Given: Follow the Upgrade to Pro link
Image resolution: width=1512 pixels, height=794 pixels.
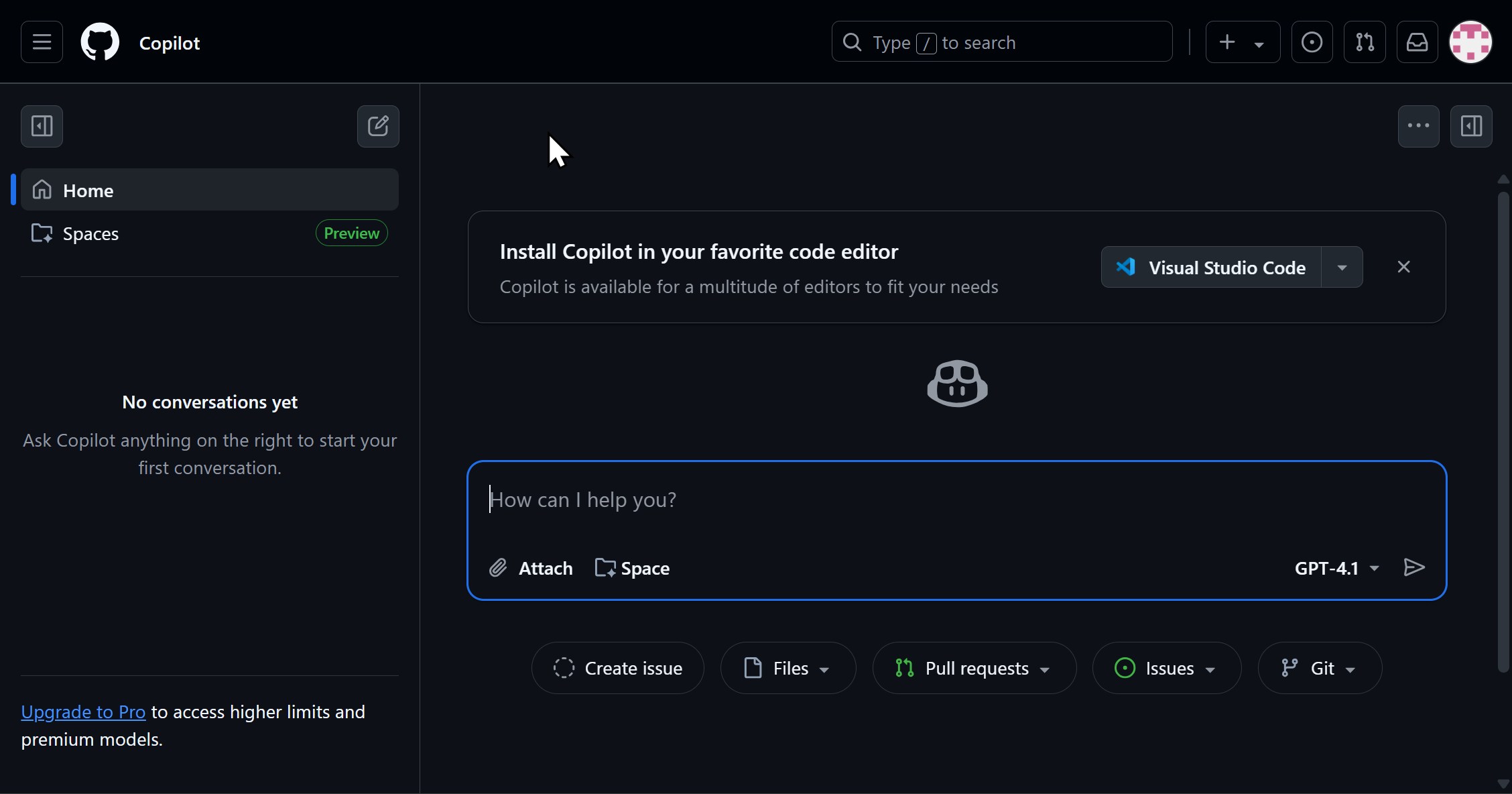Looking at the screenshot, I should [x=83, y=712].
